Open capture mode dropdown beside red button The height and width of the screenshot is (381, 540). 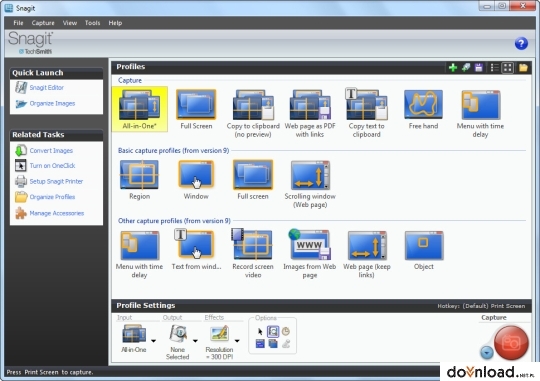coord(487,353)
